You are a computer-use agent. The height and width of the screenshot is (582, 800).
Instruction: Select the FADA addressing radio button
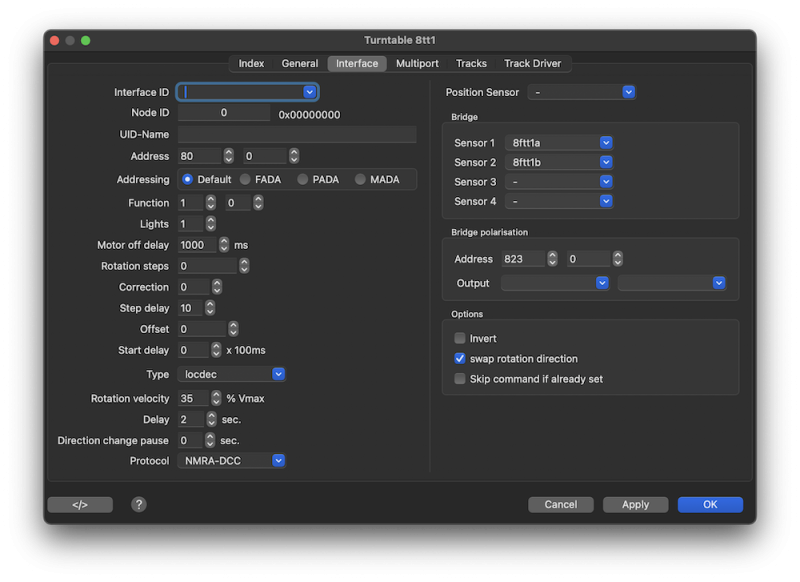pos(245,180)
